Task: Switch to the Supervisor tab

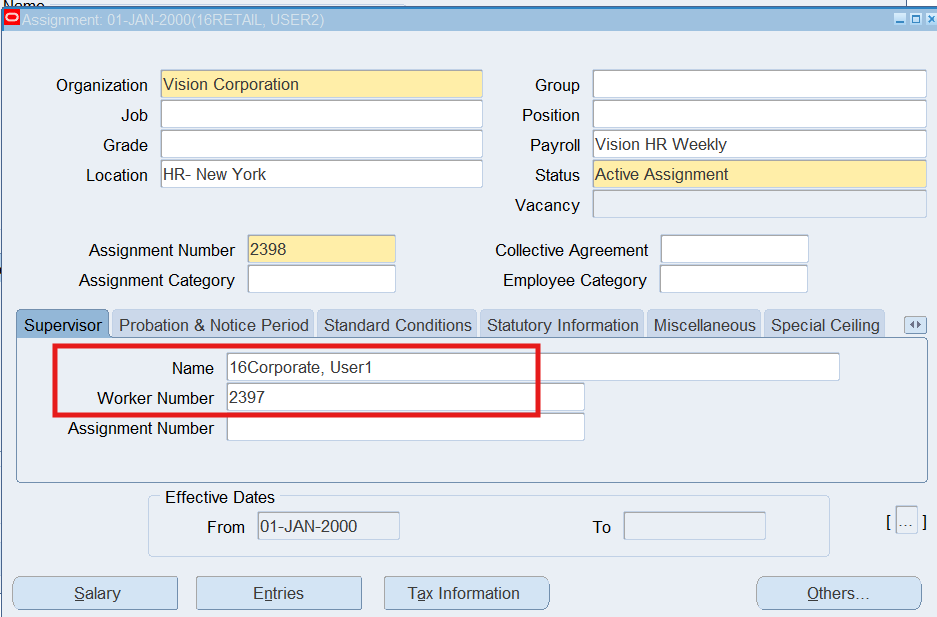Action: pyautogui.click(x=63, y=325)
